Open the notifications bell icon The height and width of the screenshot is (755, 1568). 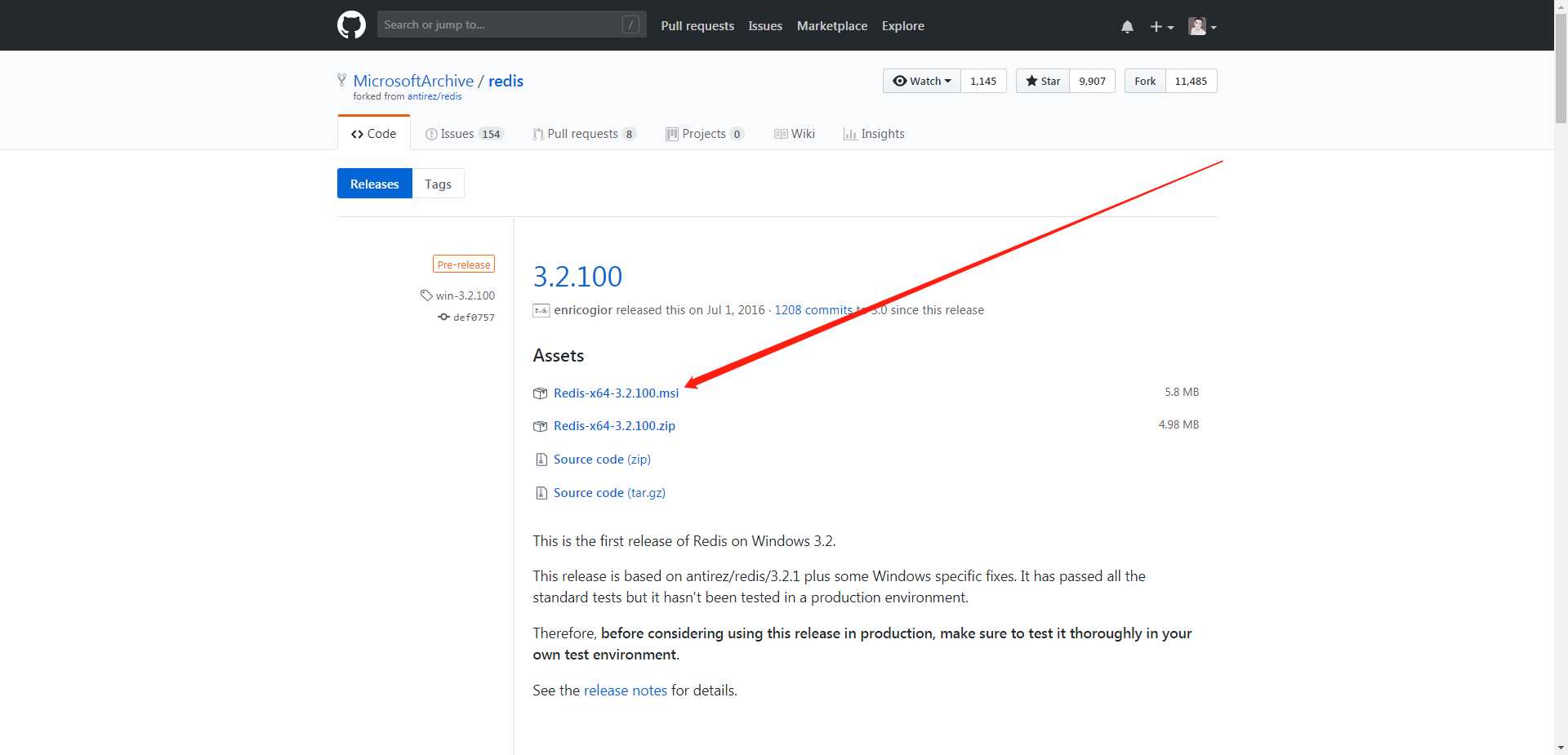click(1127, 26)
